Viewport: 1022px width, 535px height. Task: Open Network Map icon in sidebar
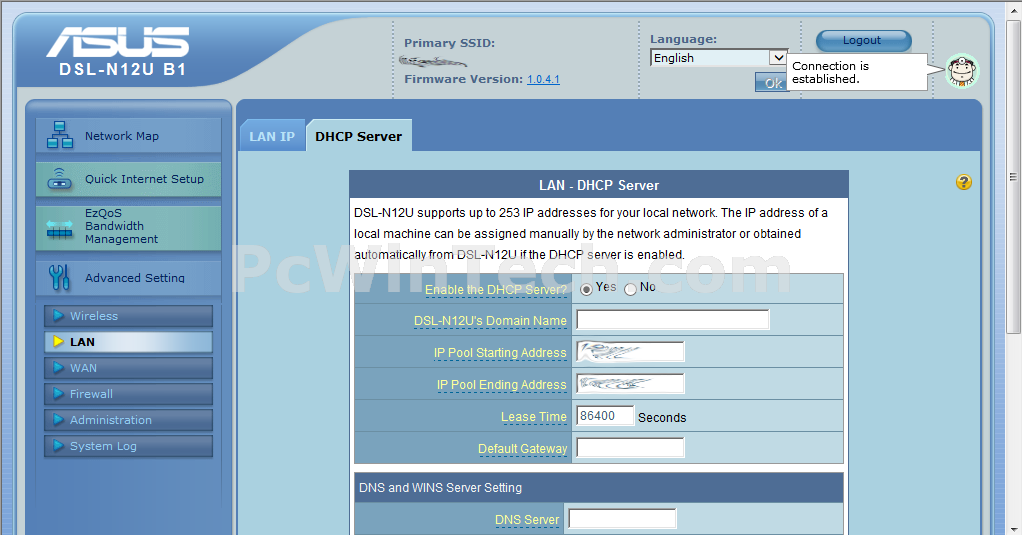(x=60, y=135)
